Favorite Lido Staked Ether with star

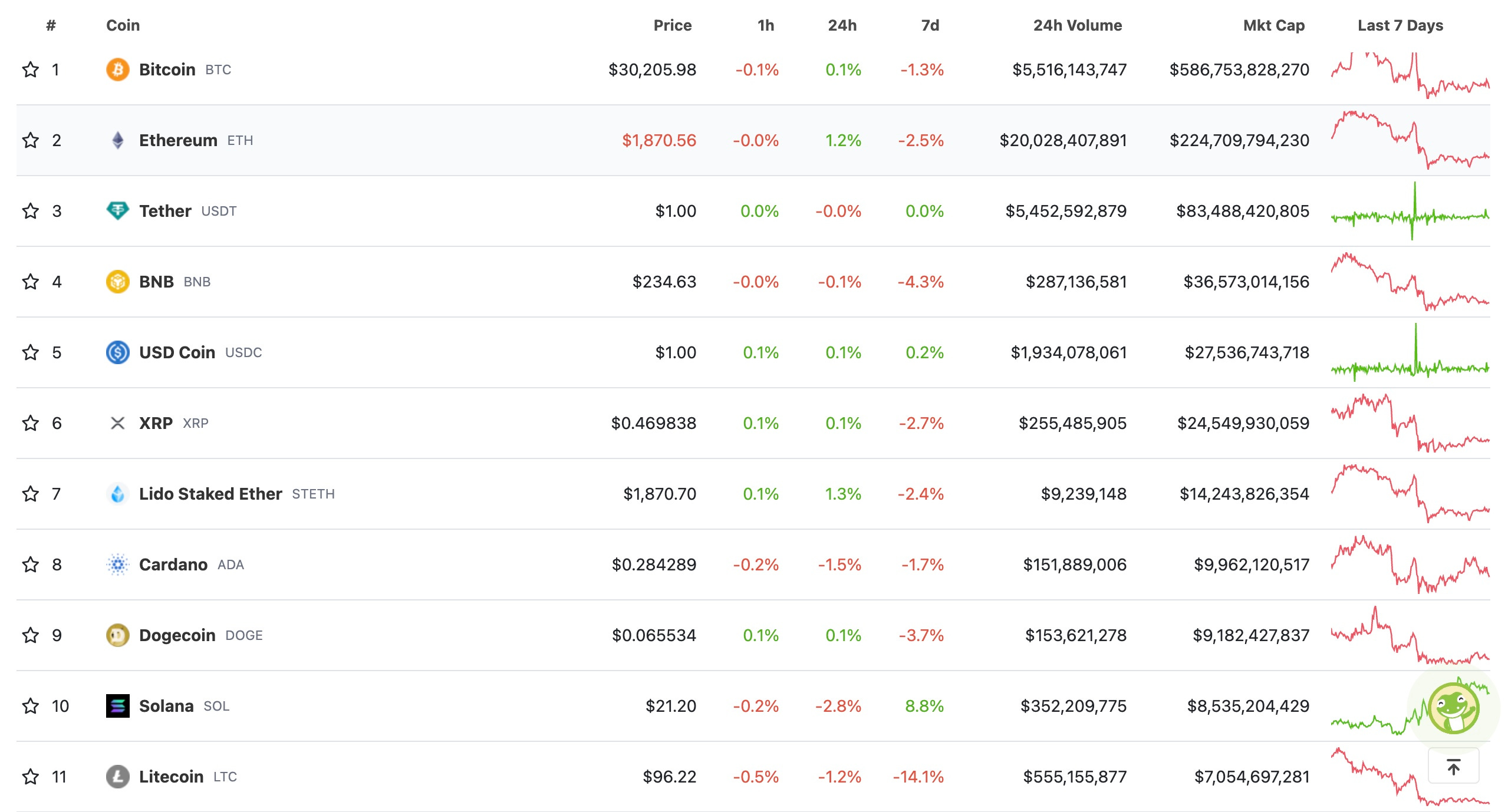(31, 494)
